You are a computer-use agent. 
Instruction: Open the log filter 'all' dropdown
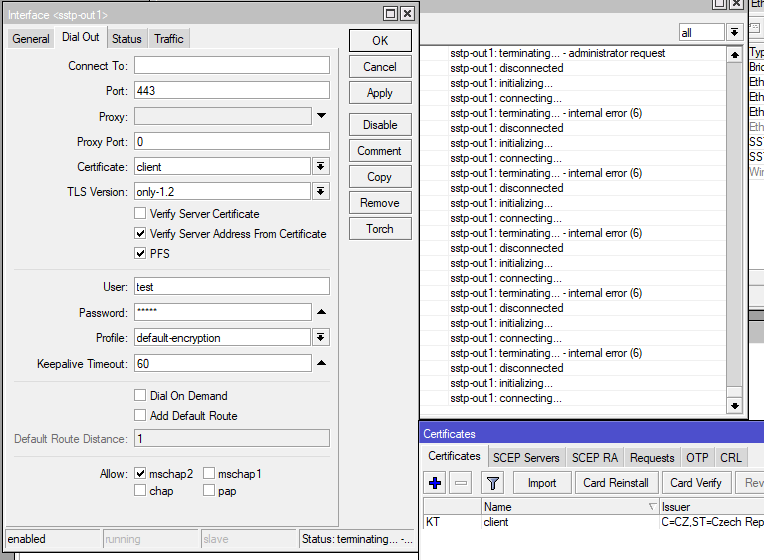pyautogui.click(x=734, y=33)
